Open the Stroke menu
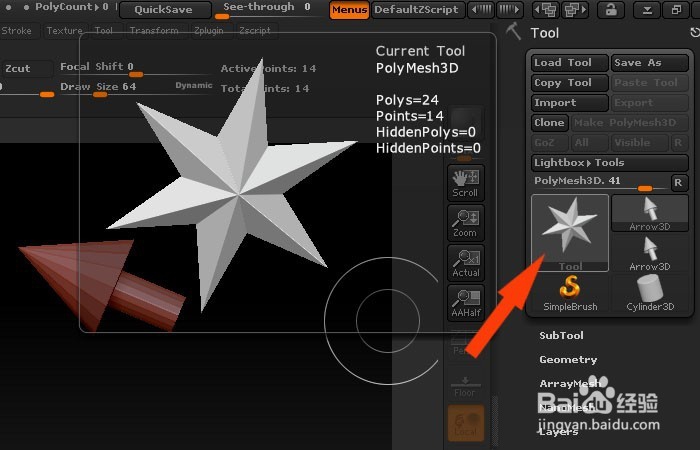The height and width of the screenshot is (450, 700). (x=17, y=31)
